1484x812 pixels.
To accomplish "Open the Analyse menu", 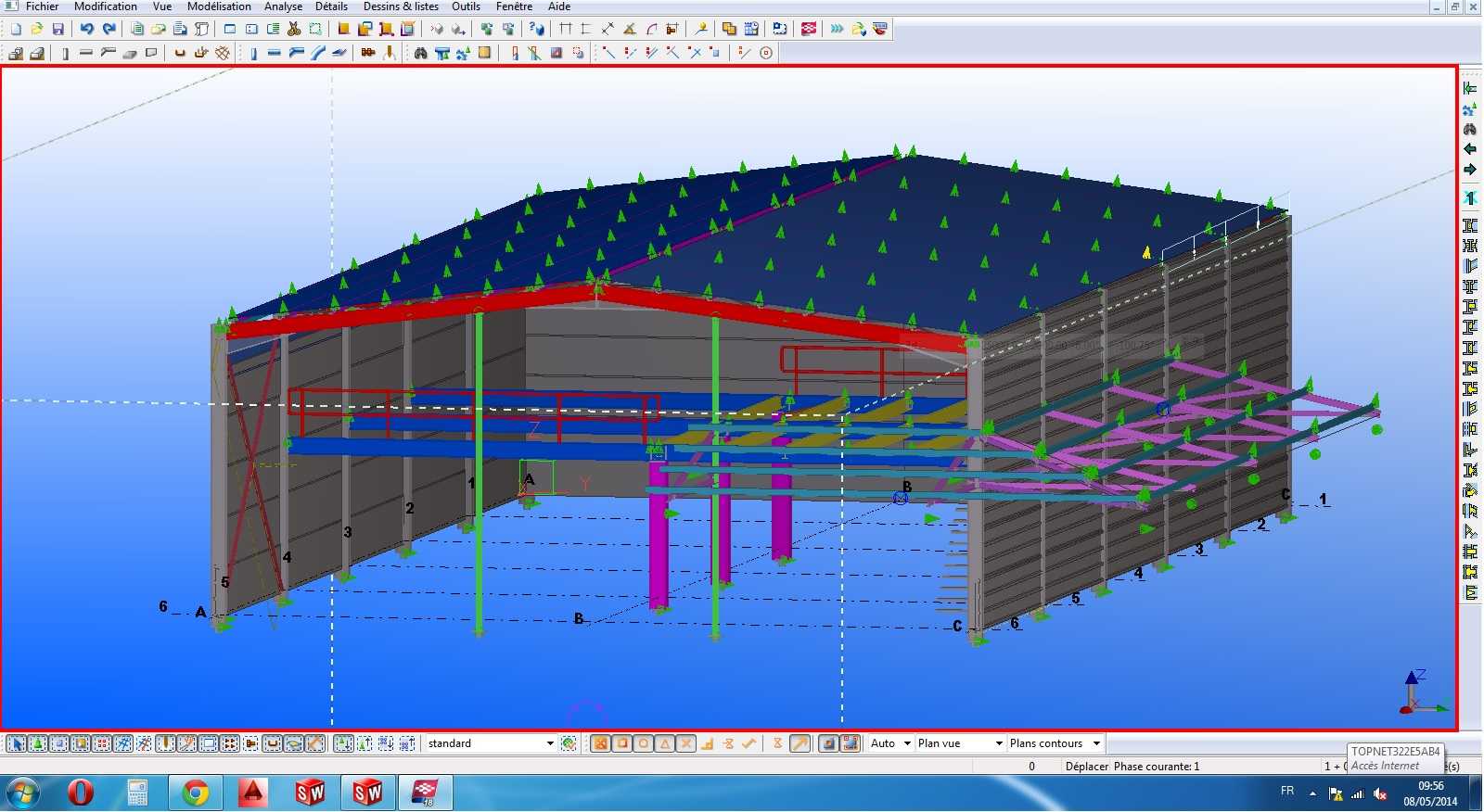I will coord(283,6).
